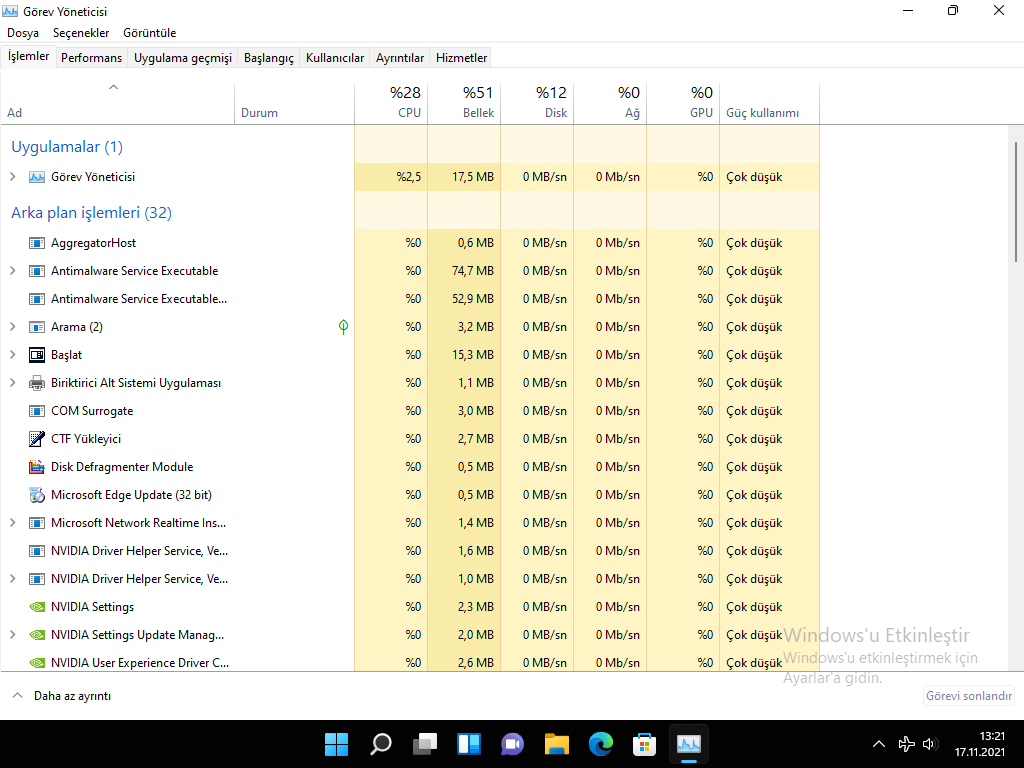The image size is (1024, 768).
Task: Click the CTF Yükleyici icon
Action: [x=37, y=439]
